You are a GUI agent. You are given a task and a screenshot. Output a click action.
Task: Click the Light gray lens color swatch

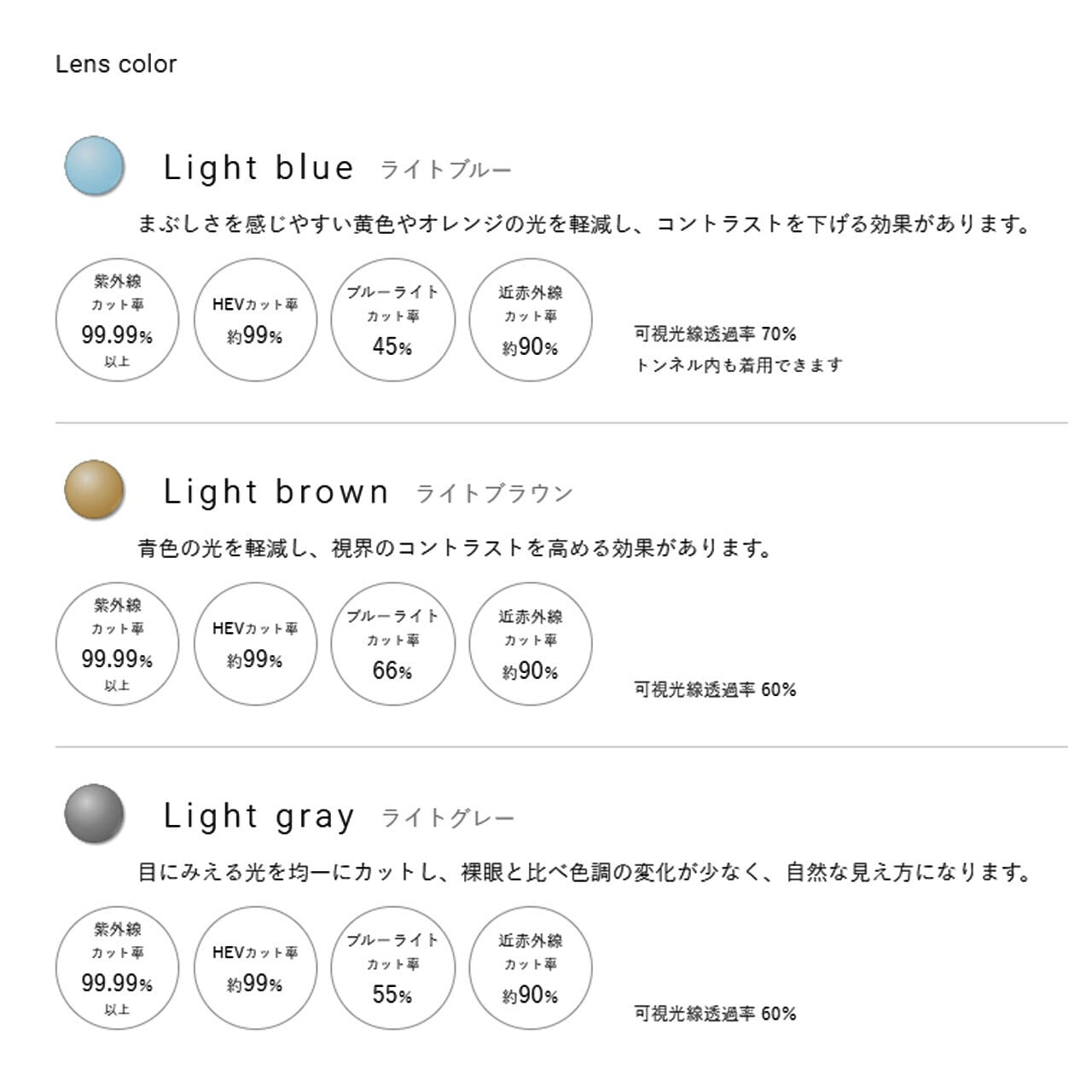(95, 814)
